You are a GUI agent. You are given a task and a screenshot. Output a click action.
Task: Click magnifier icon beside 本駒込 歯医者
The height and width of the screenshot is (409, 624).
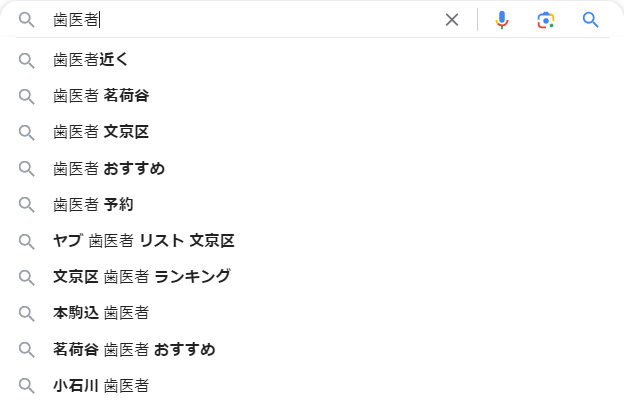click(x=27, y=314)
